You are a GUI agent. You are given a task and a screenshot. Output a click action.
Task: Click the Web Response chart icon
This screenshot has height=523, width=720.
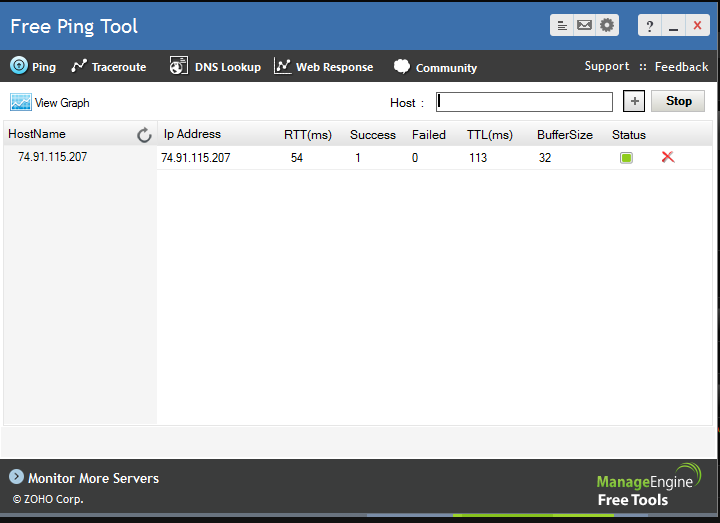click(x=283, y=66)
